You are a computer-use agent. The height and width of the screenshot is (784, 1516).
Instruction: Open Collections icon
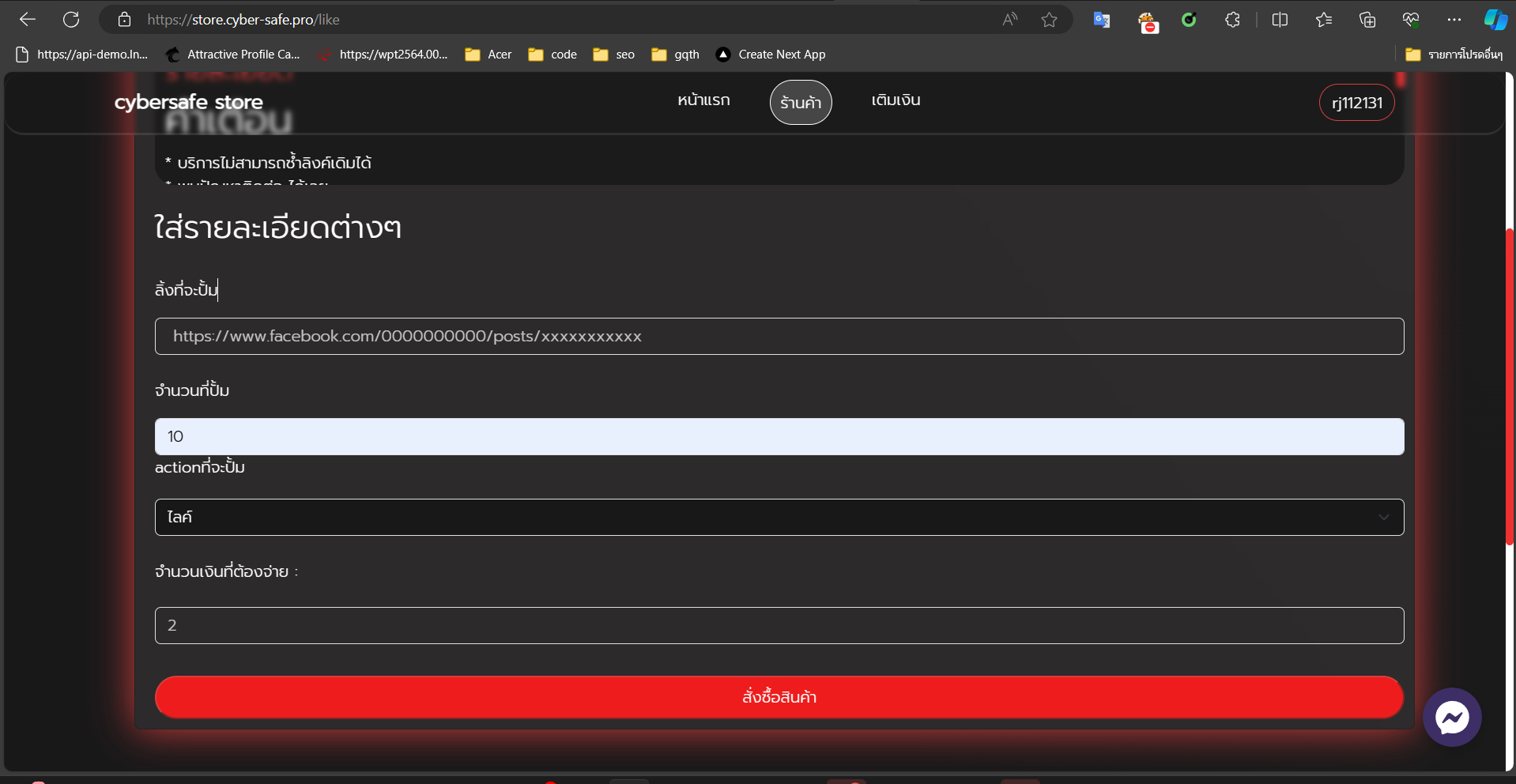click(x=1367, y=20)
